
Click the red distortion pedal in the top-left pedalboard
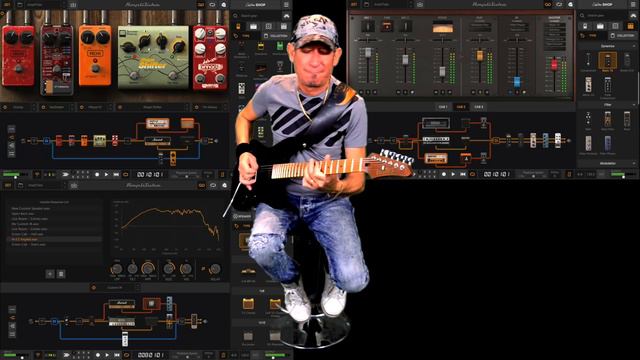[18, 56]
